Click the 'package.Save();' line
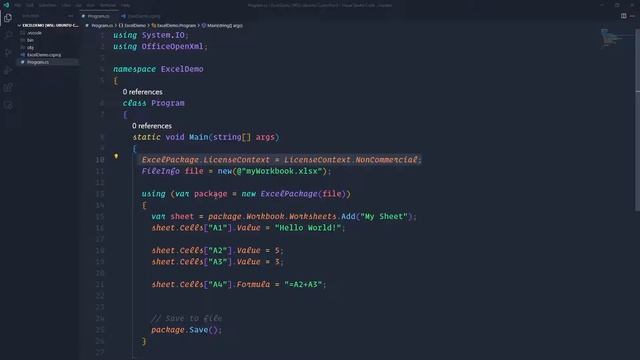640x360 pixels. tap(187, 330)
